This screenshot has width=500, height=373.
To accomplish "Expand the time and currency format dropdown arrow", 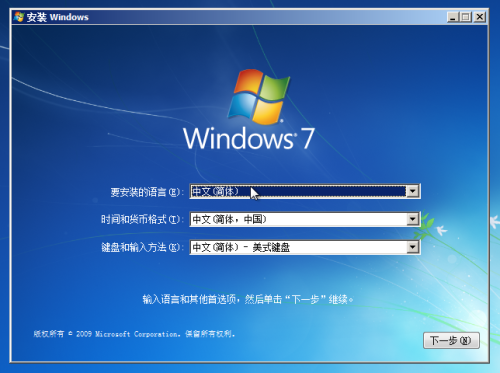I will click(x=413, y=219).
